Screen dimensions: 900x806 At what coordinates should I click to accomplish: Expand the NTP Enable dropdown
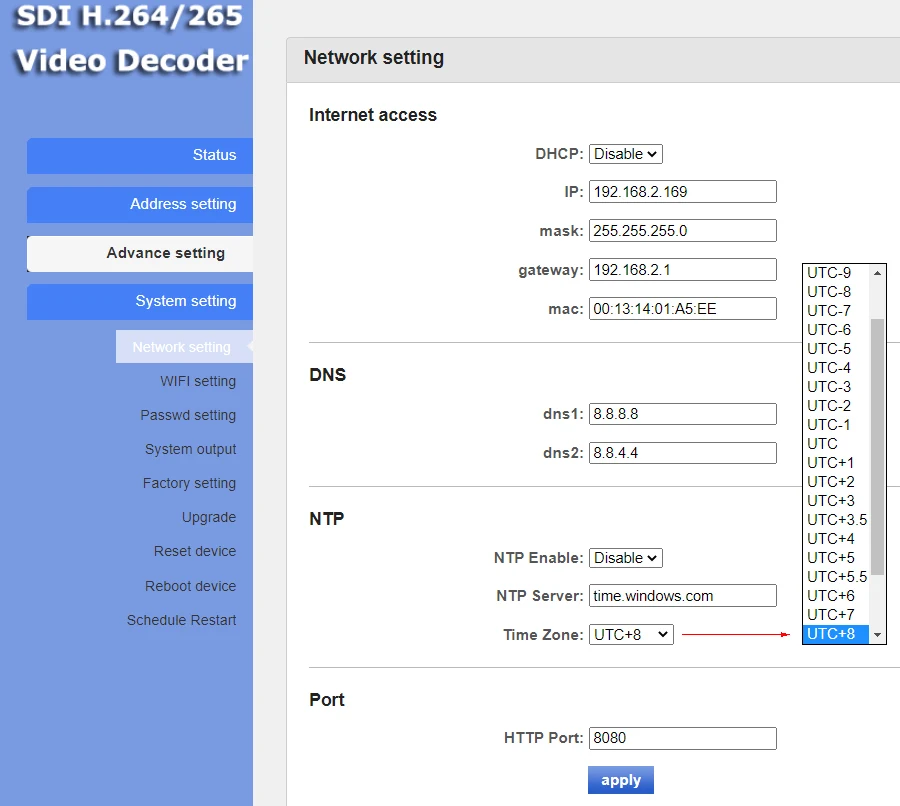pos(625,558)
